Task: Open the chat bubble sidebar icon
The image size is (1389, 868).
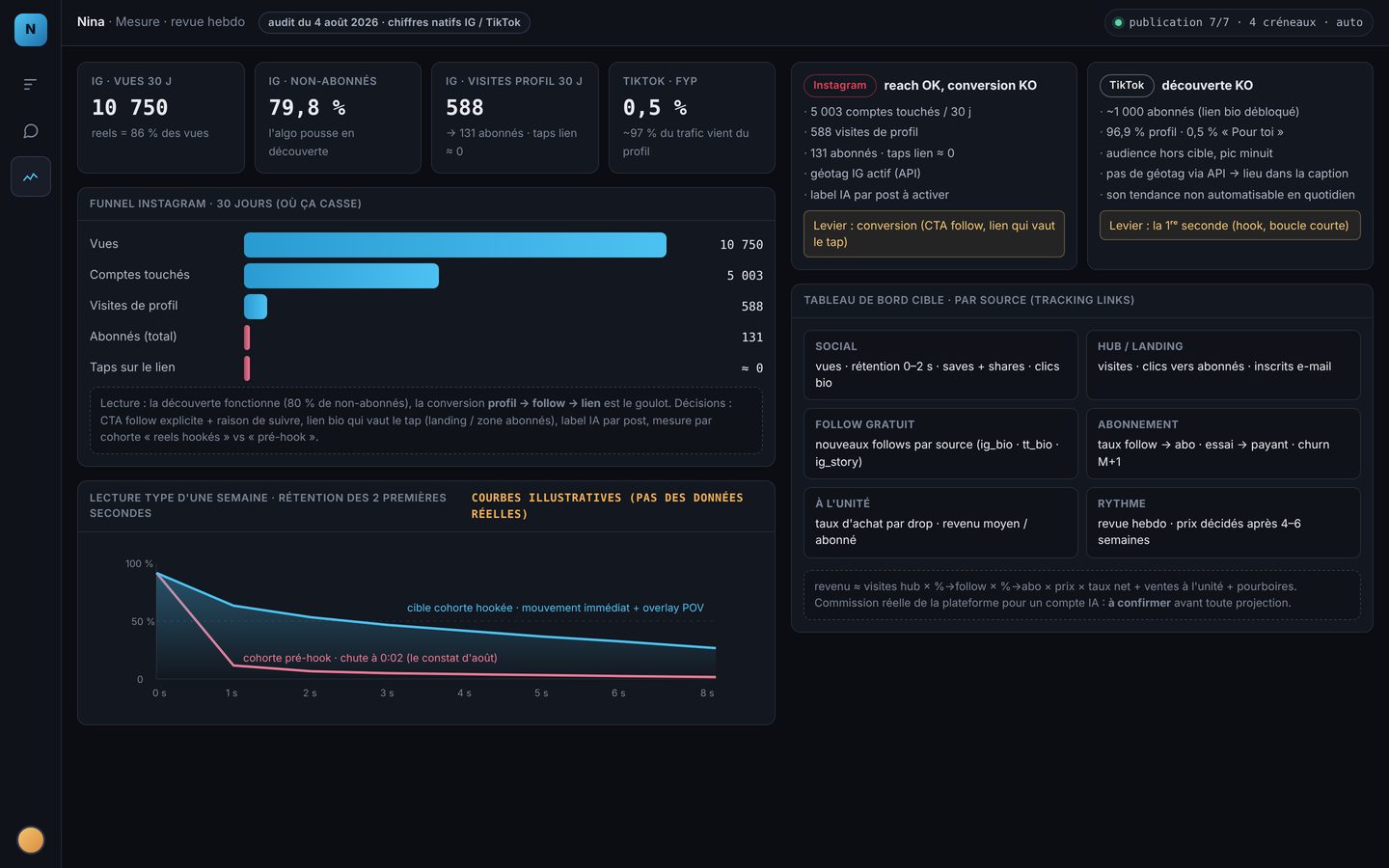Action: (x=31, y=131)
